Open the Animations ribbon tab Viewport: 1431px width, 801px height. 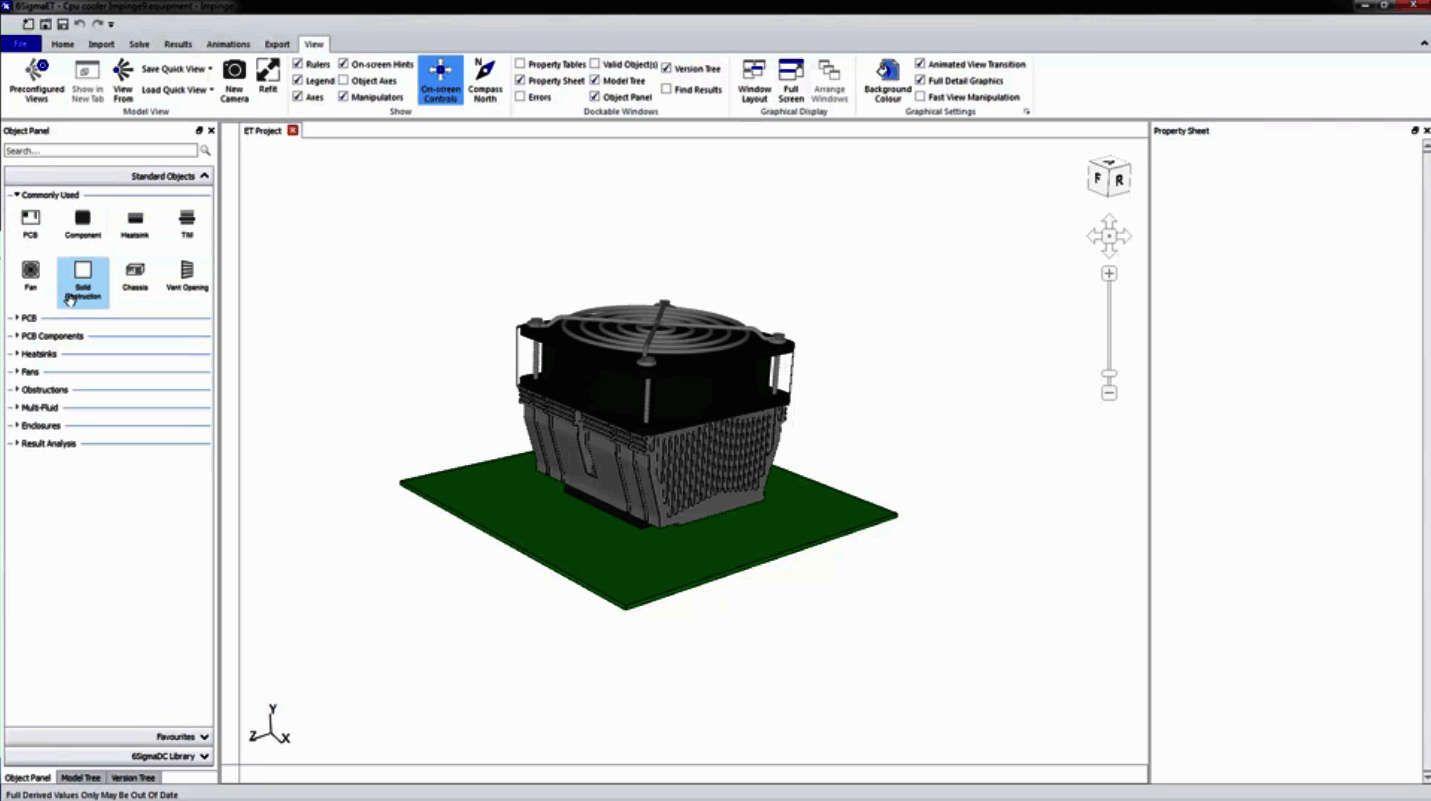[228, 44]
